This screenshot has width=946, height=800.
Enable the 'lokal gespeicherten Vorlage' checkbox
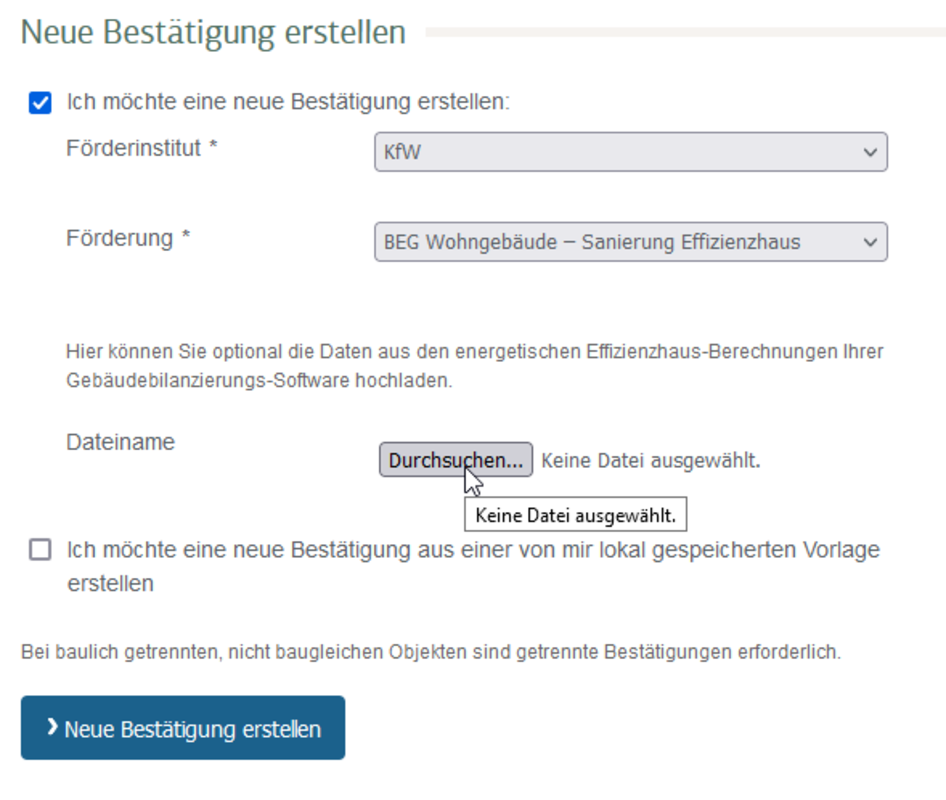(x=40, y=550)
